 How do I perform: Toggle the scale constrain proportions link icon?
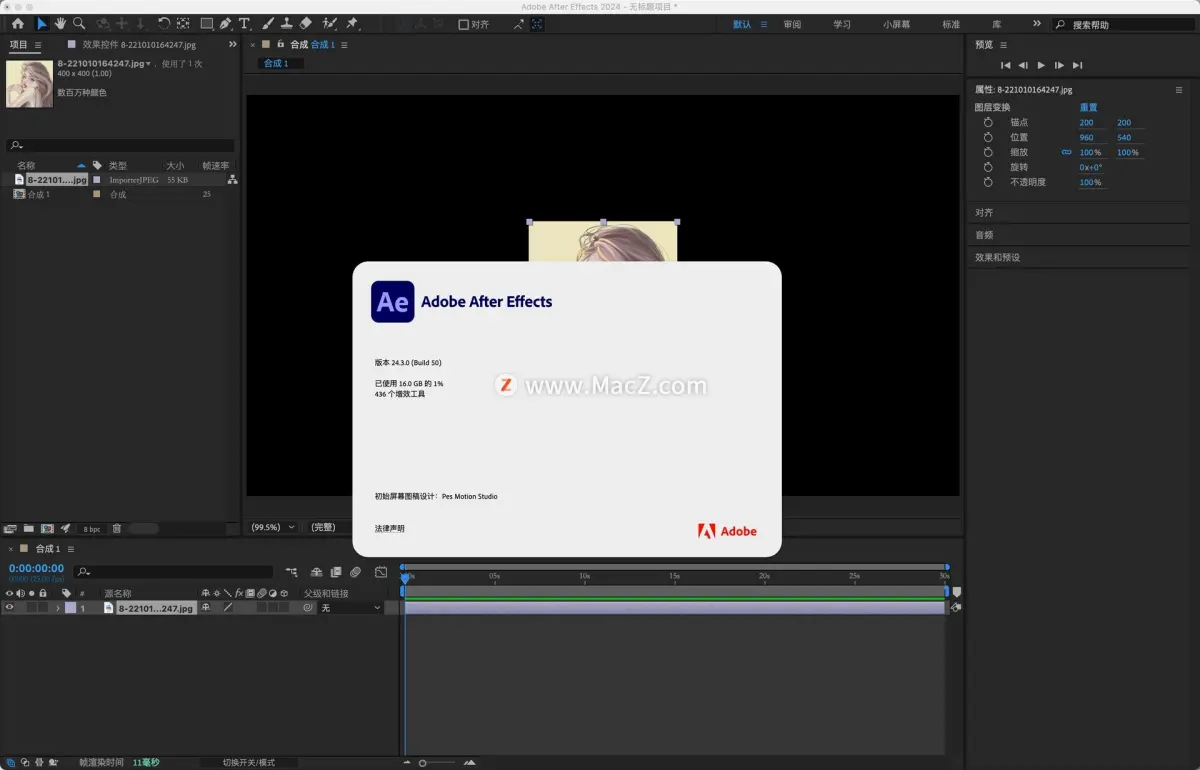click(x=1066, y=152)
